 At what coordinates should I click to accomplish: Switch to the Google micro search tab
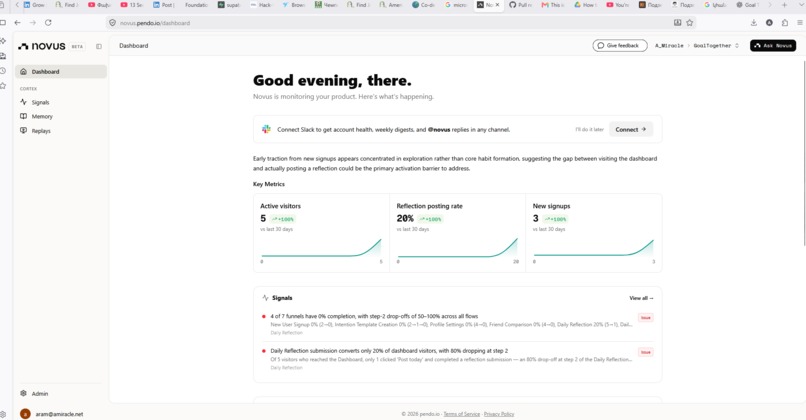[x=455, y=5]
